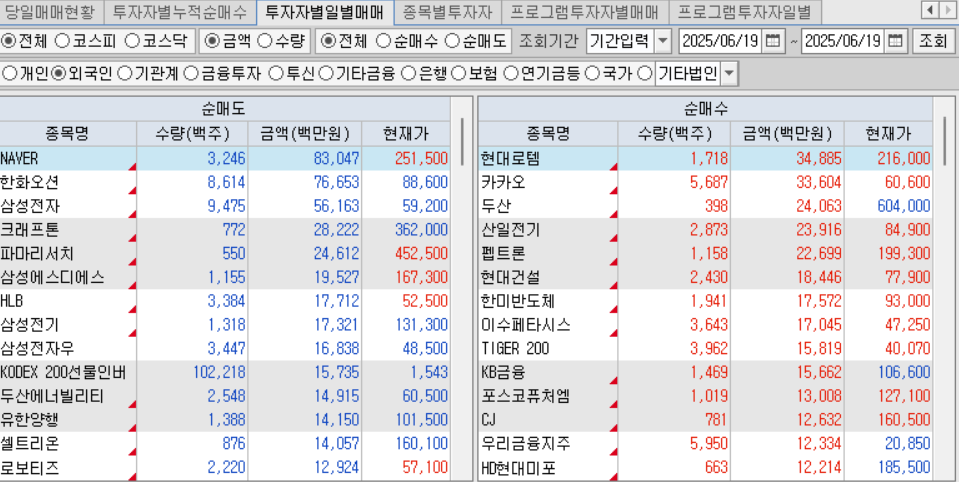Select the KODEX 200선물인버 row
Image resolution: width=959 pixels, height=482 pixels.
225,373
